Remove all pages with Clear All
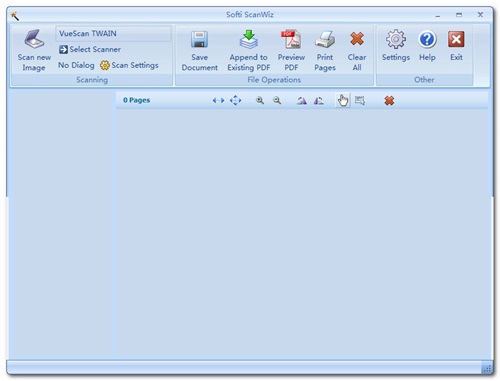 357,50
